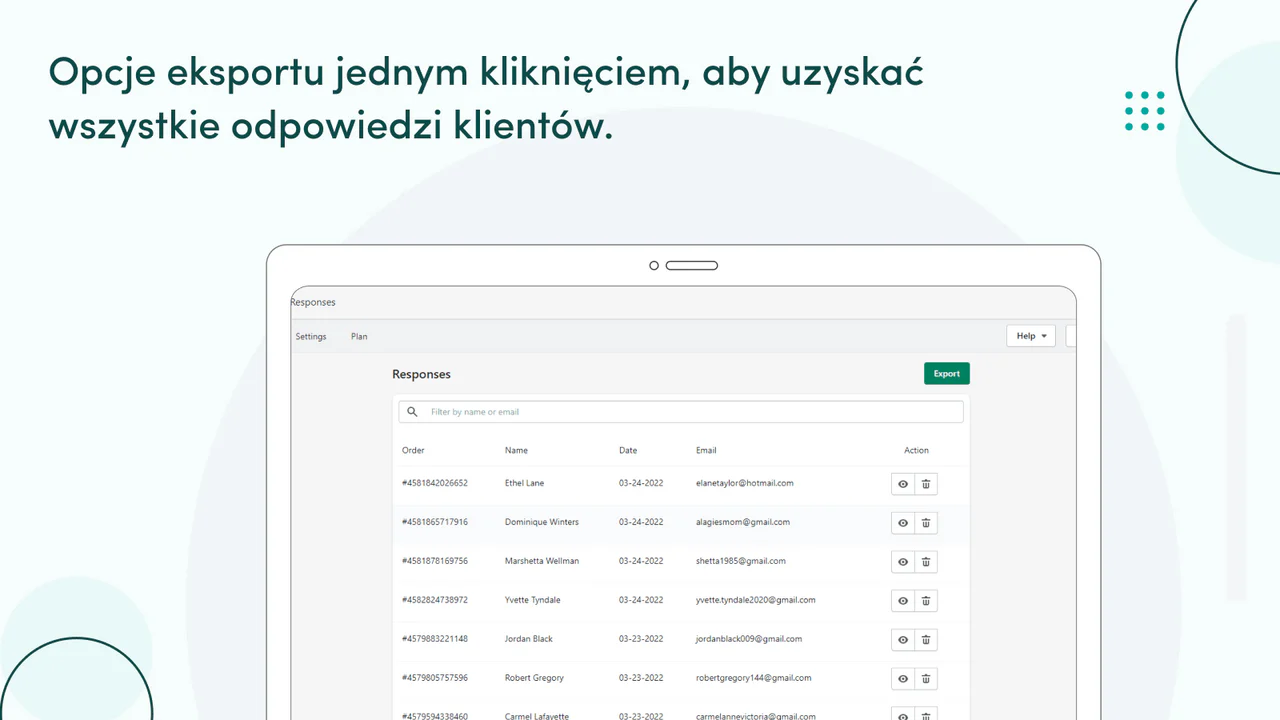Delete Robert Gregory's response
1280x720 pixels.
click(x=926, y=679)
